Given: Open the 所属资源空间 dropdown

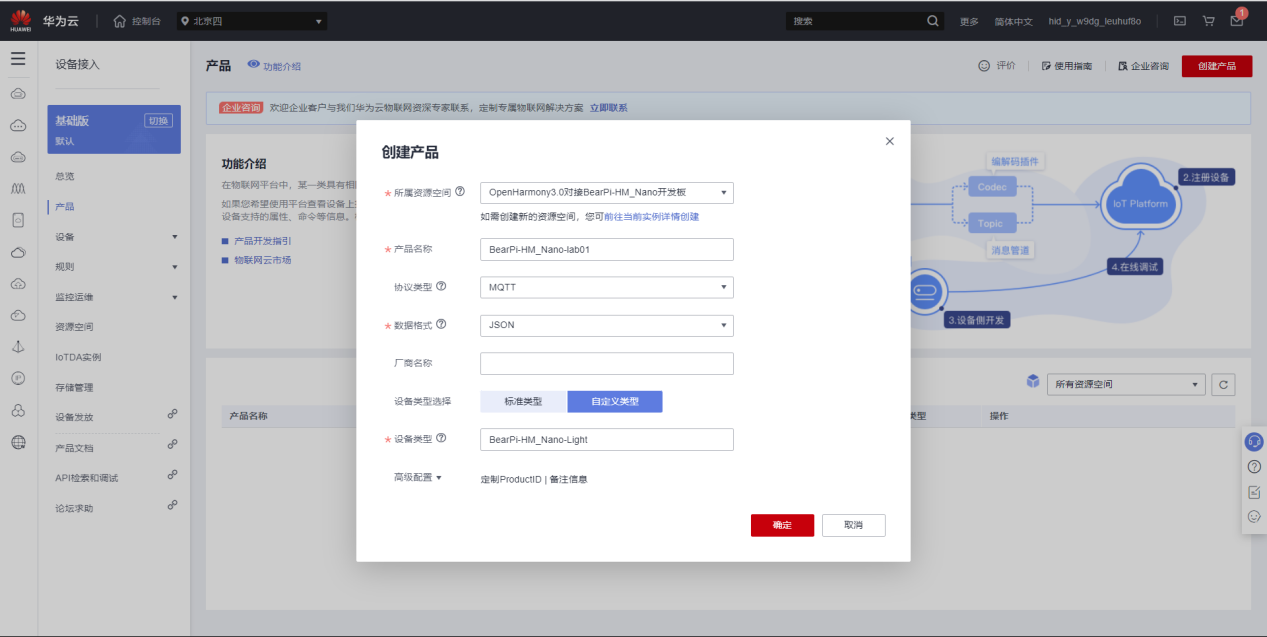Looking at the screenshot, I should [607, 193].
